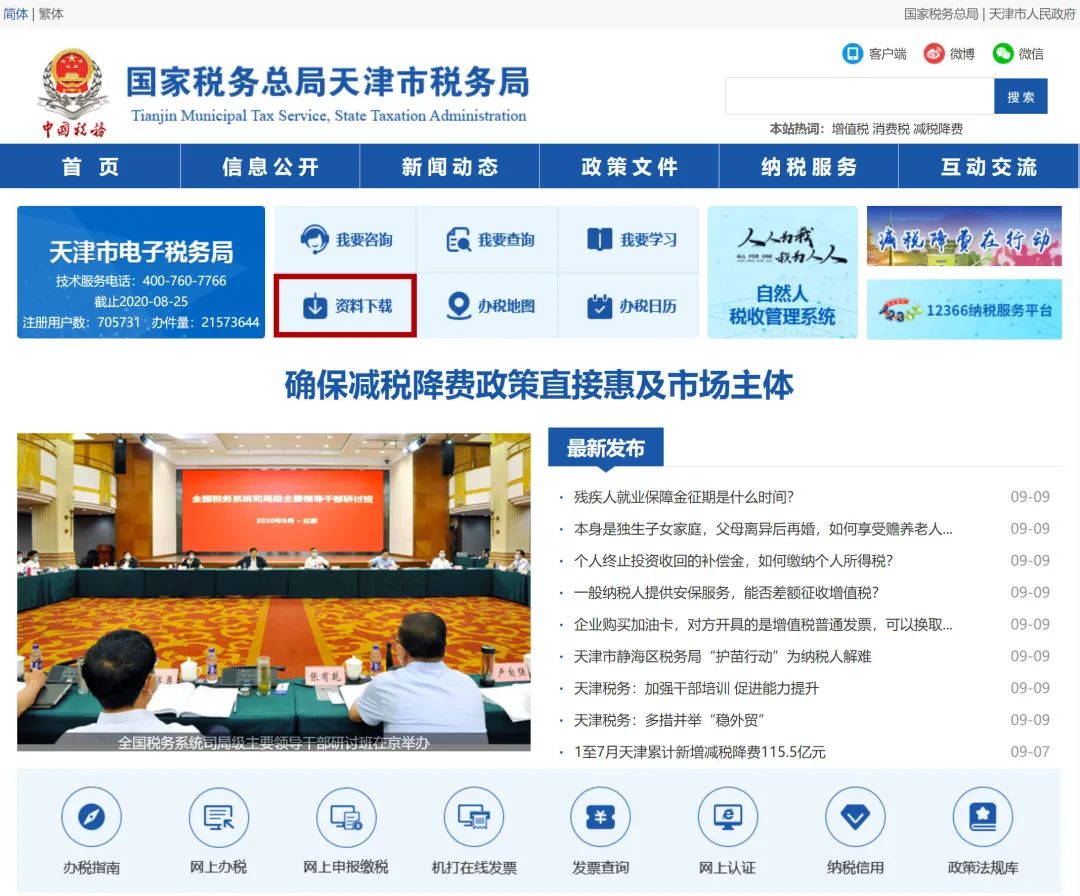The height and width of the screenshot is (896, 1080).
Task: Select the 最新发布 tab
Action: [x=606, y=448]
